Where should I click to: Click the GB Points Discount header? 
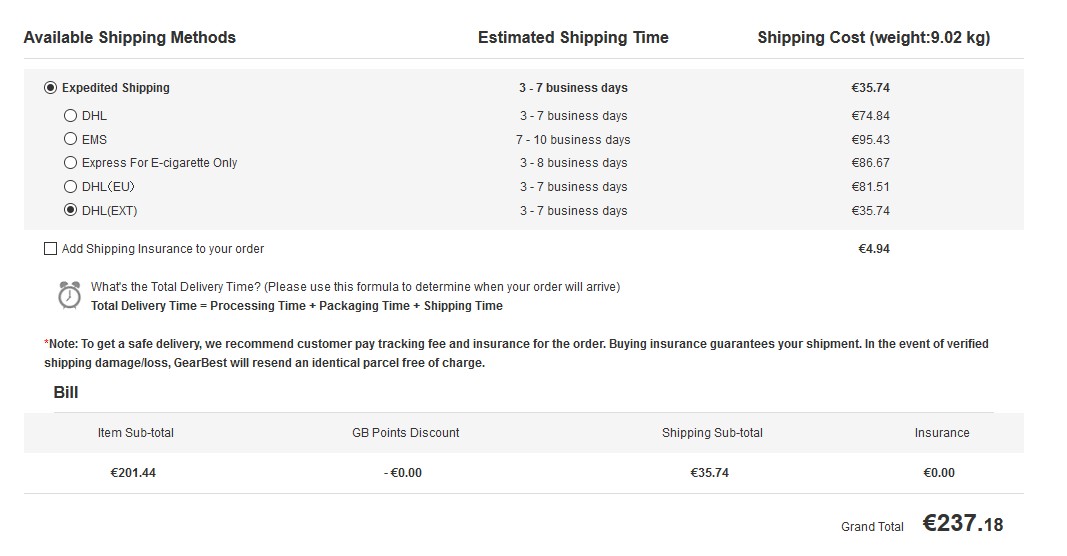(x=406, y=433)
